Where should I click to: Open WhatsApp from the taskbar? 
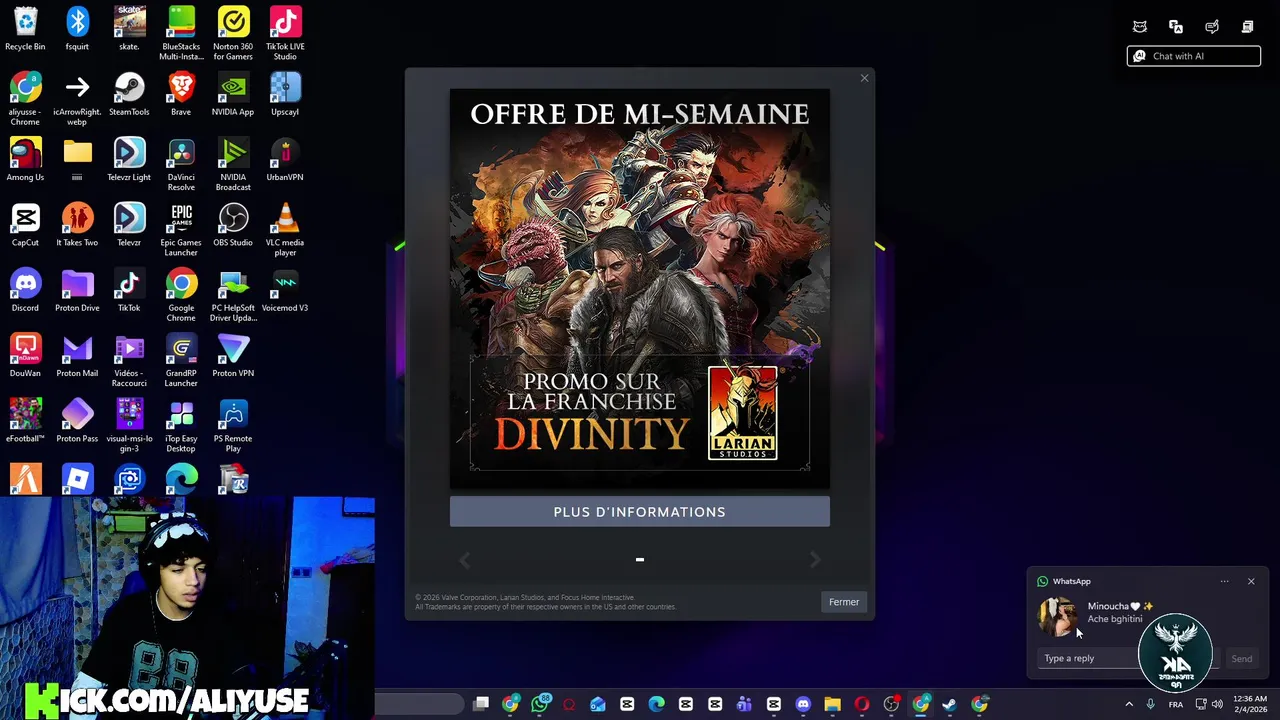(x=540, y=704)
